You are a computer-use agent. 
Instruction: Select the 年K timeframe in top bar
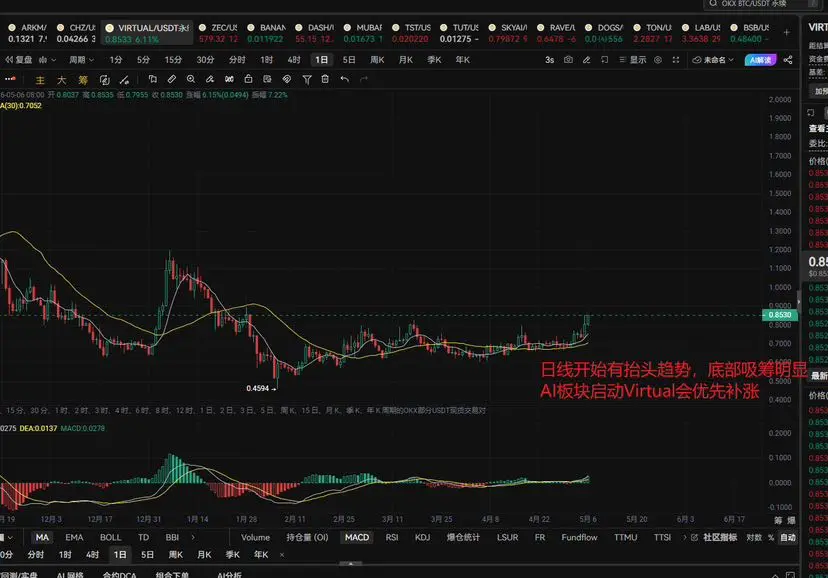pyautogui.click(x=463, y=60)
